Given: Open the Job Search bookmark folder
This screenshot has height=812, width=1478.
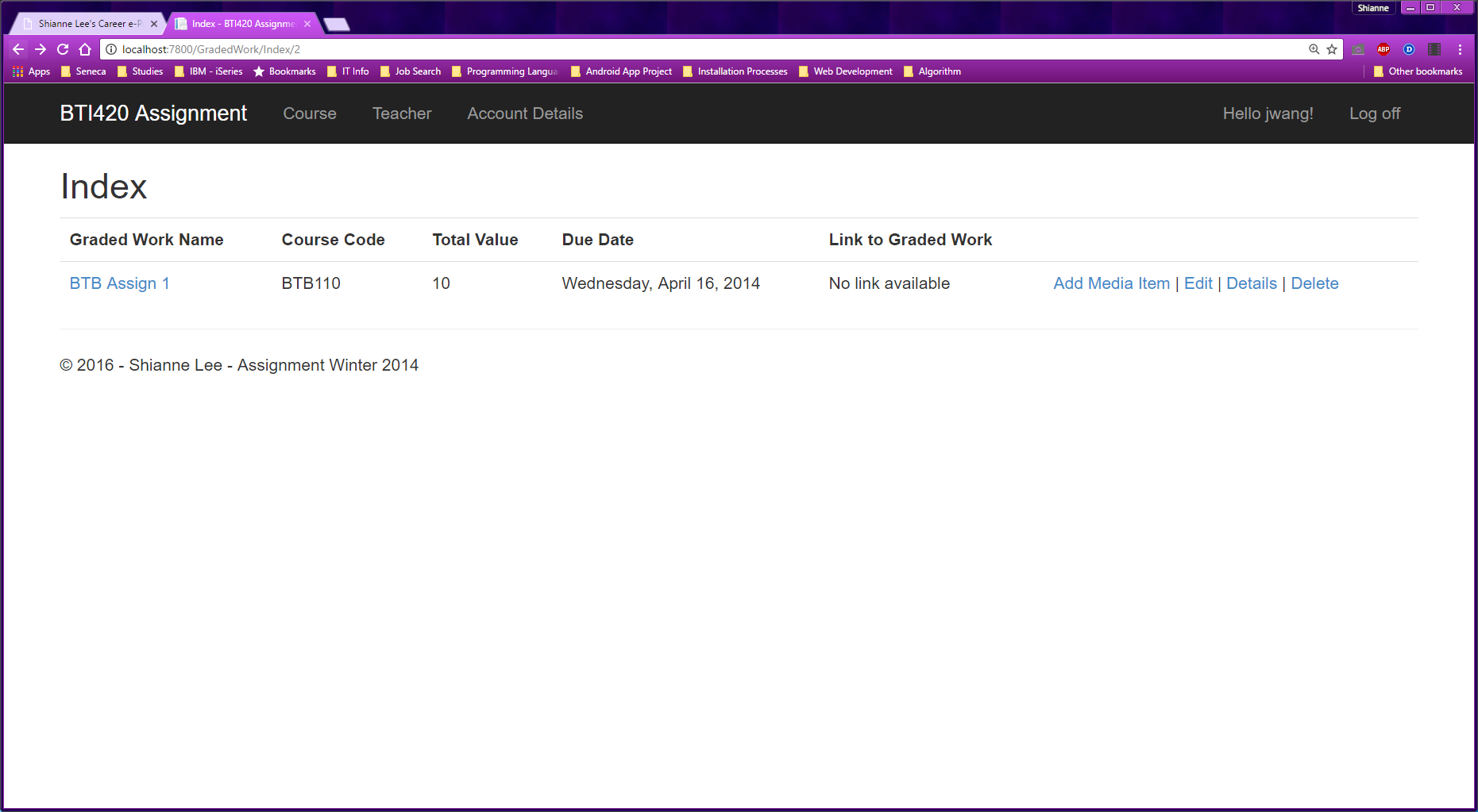Looking at the screenshot, I should (411, 71).
